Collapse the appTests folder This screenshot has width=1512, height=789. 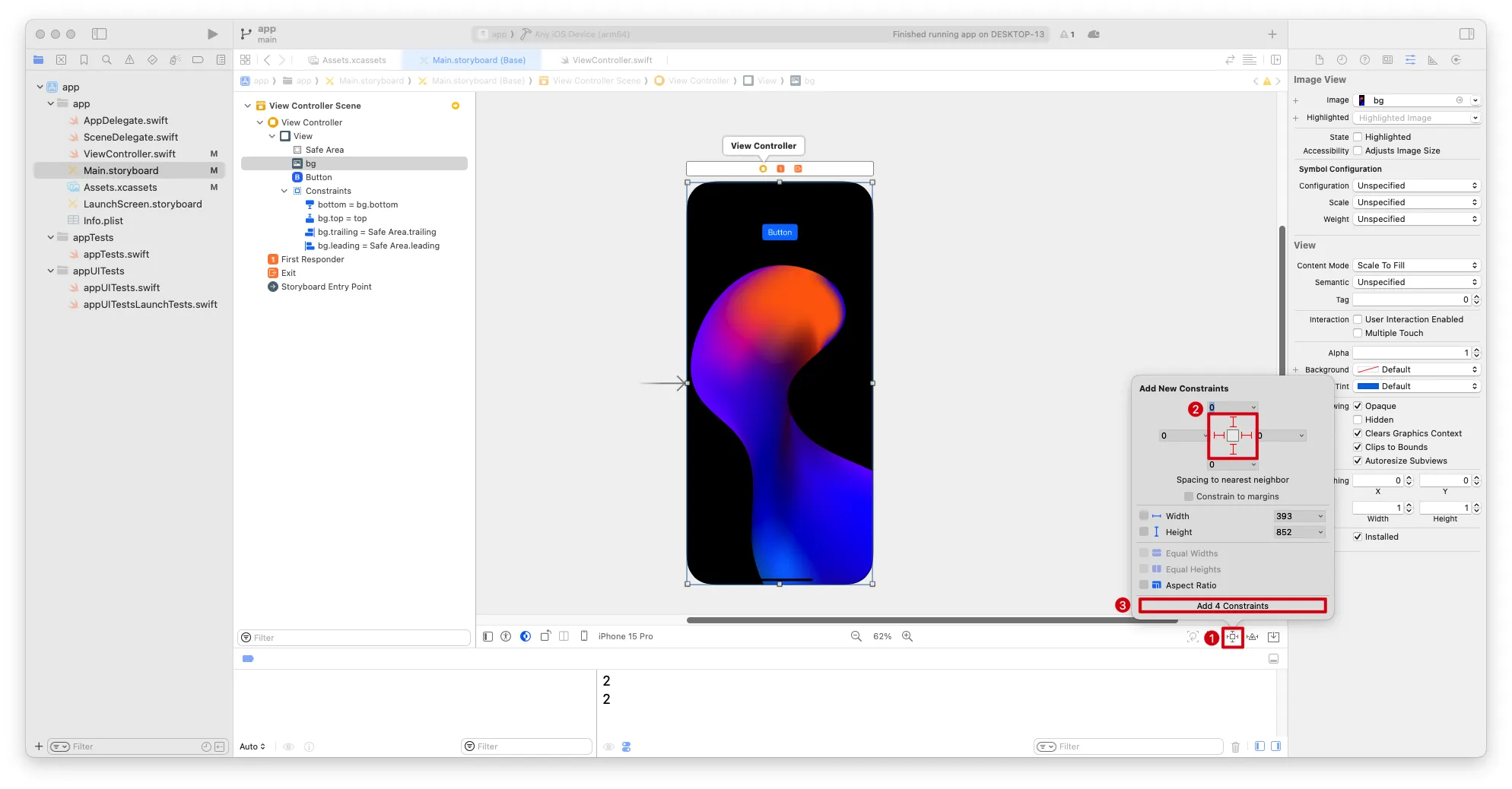(51, 237)
